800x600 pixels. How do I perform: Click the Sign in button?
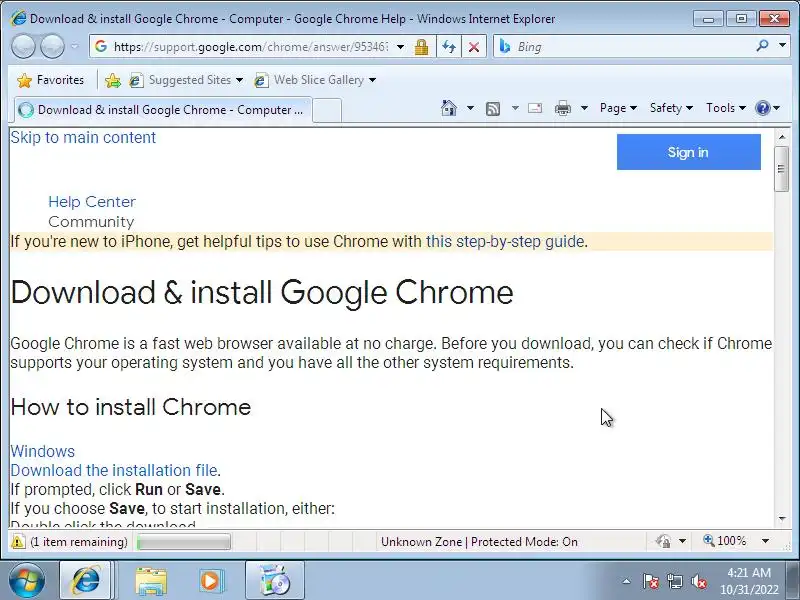(688, 152)
